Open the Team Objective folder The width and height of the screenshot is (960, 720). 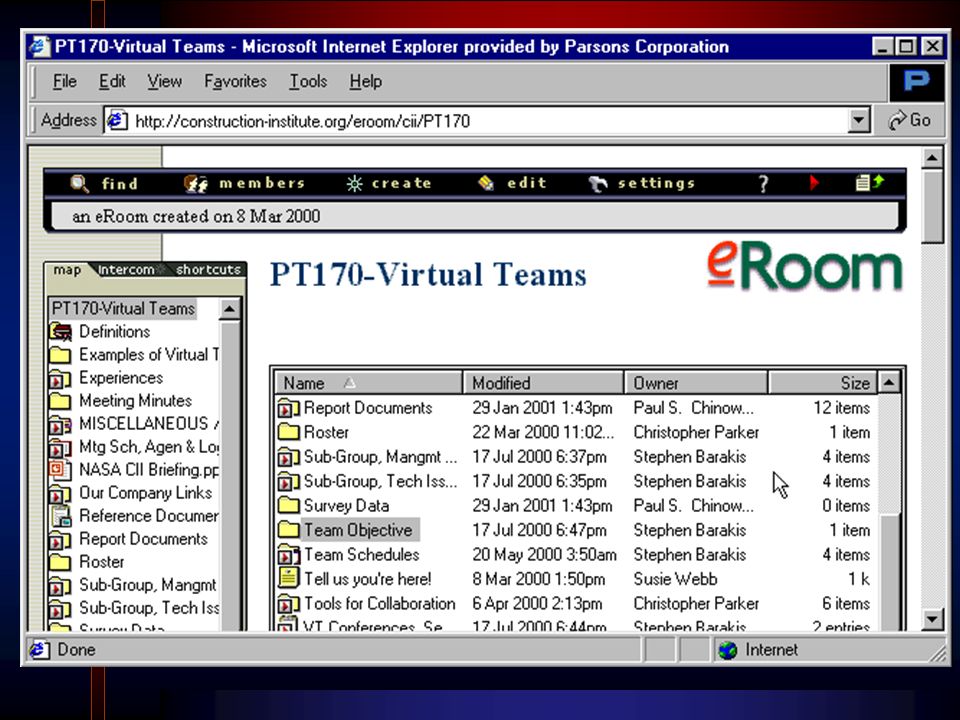pyautogui.click(x=358, y=530)
